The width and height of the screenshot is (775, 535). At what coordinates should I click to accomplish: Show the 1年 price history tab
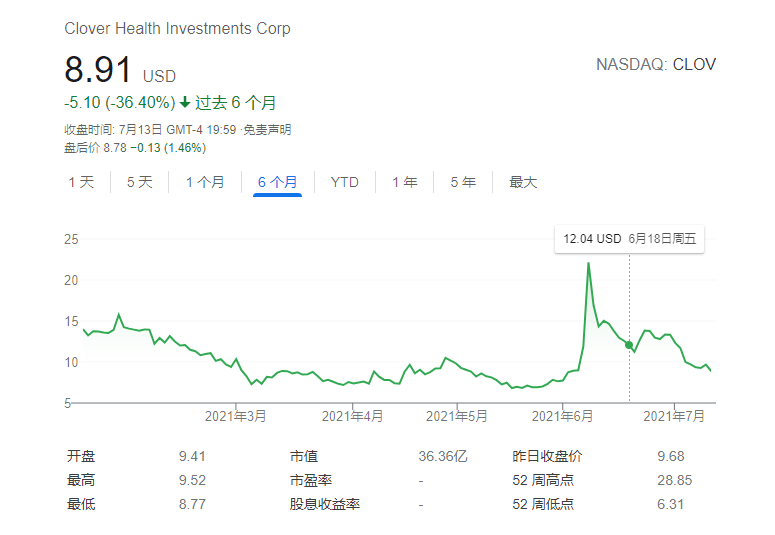coord(404,182)
